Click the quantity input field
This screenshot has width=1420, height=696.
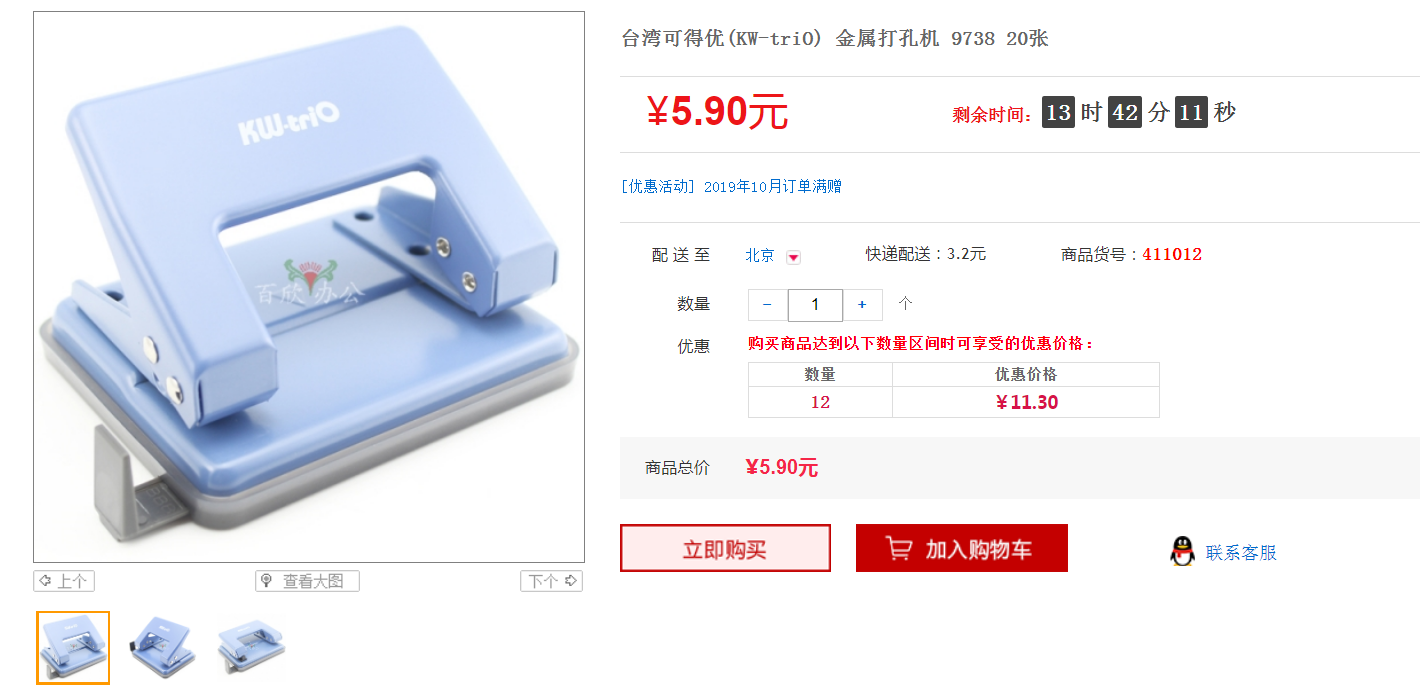[x=815, y=305]
